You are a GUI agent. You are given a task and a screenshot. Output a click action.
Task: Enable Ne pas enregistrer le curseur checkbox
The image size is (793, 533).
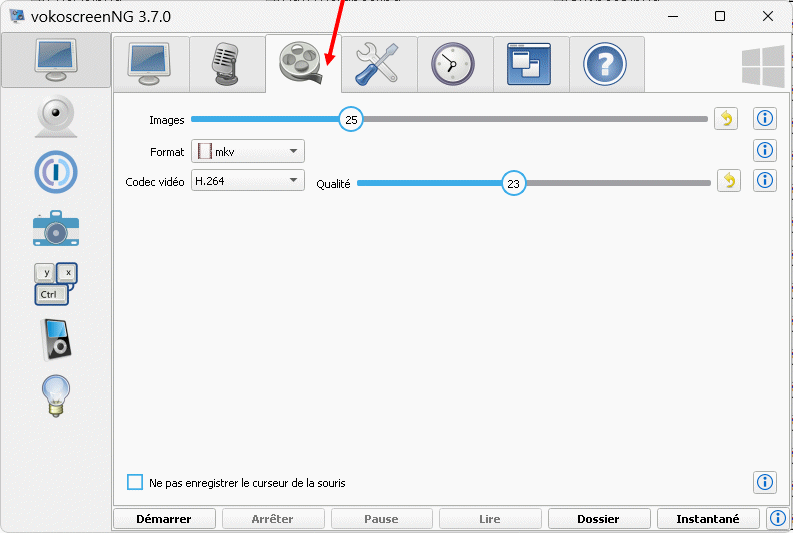pos(135,482)
